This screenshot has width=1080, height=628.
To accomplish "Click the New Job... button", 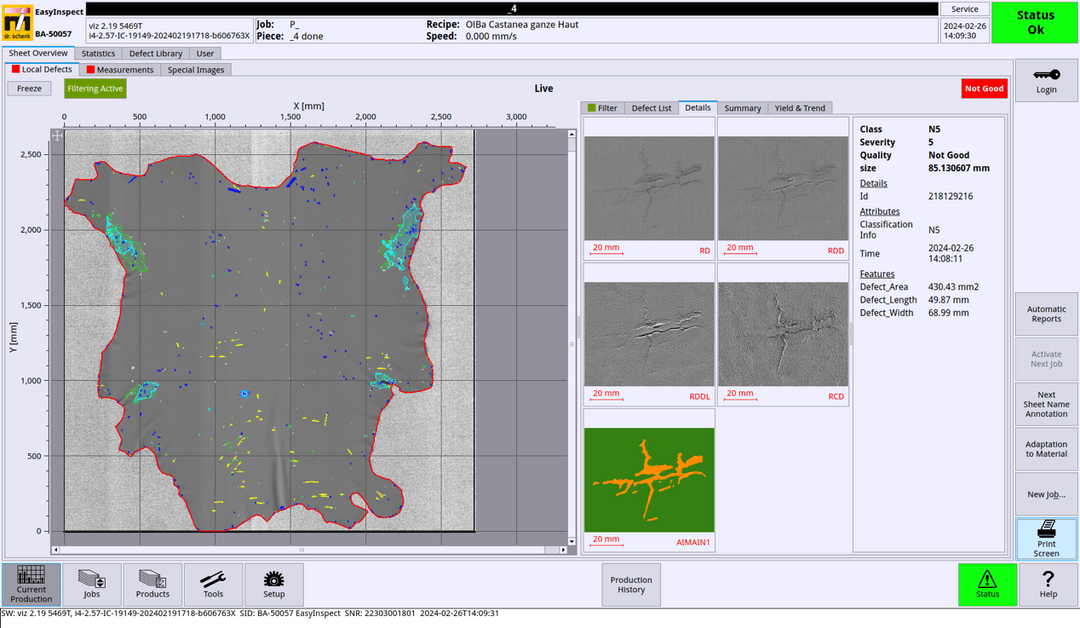I will [1046, 494].
